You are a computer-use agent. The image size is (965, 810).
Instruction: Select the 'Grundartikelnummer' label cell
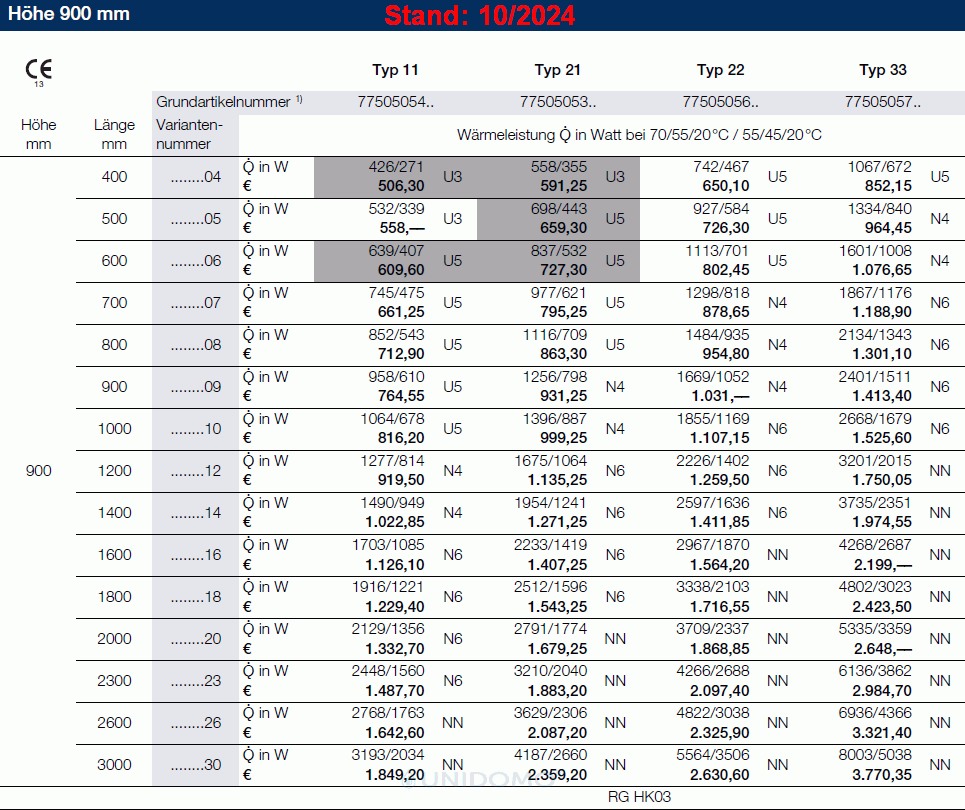point(229,101)
